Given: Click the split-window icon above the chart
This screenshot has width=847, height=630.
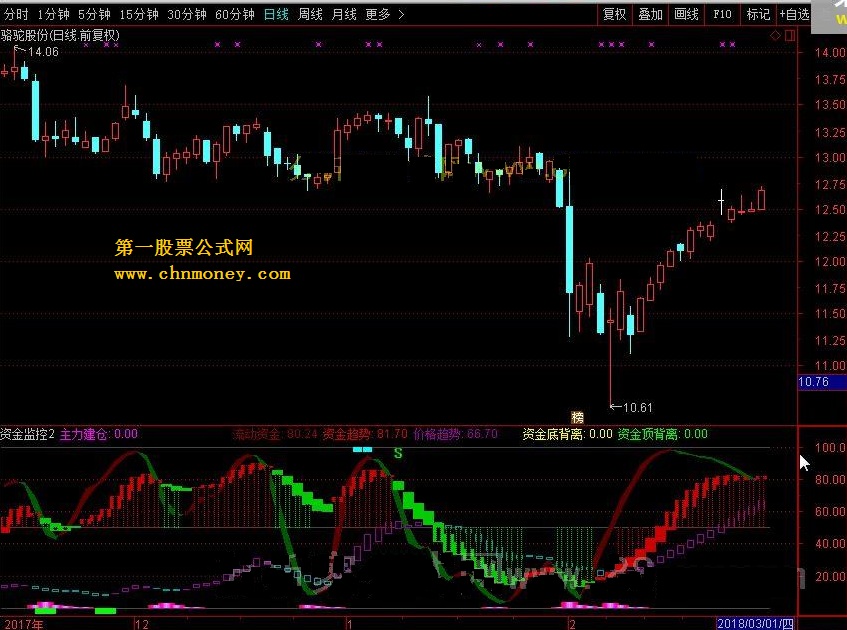Looking at the screenshot, I should (790, 36).
